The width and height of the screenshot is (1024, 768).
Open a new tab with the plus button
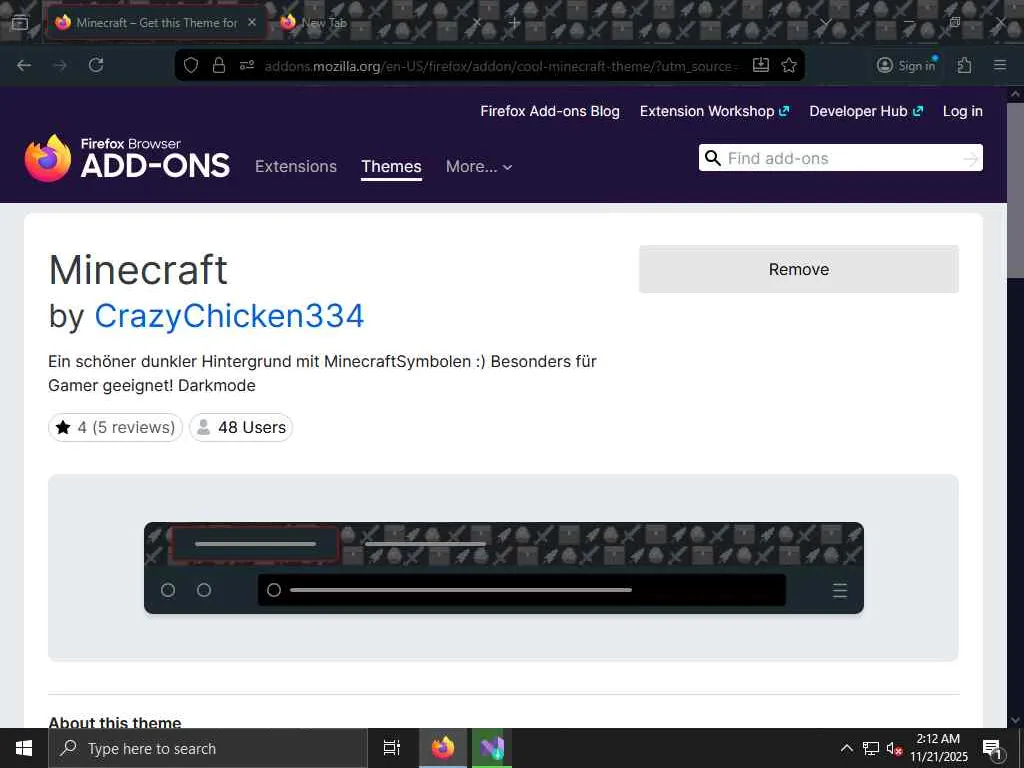(x=514, y=23)
